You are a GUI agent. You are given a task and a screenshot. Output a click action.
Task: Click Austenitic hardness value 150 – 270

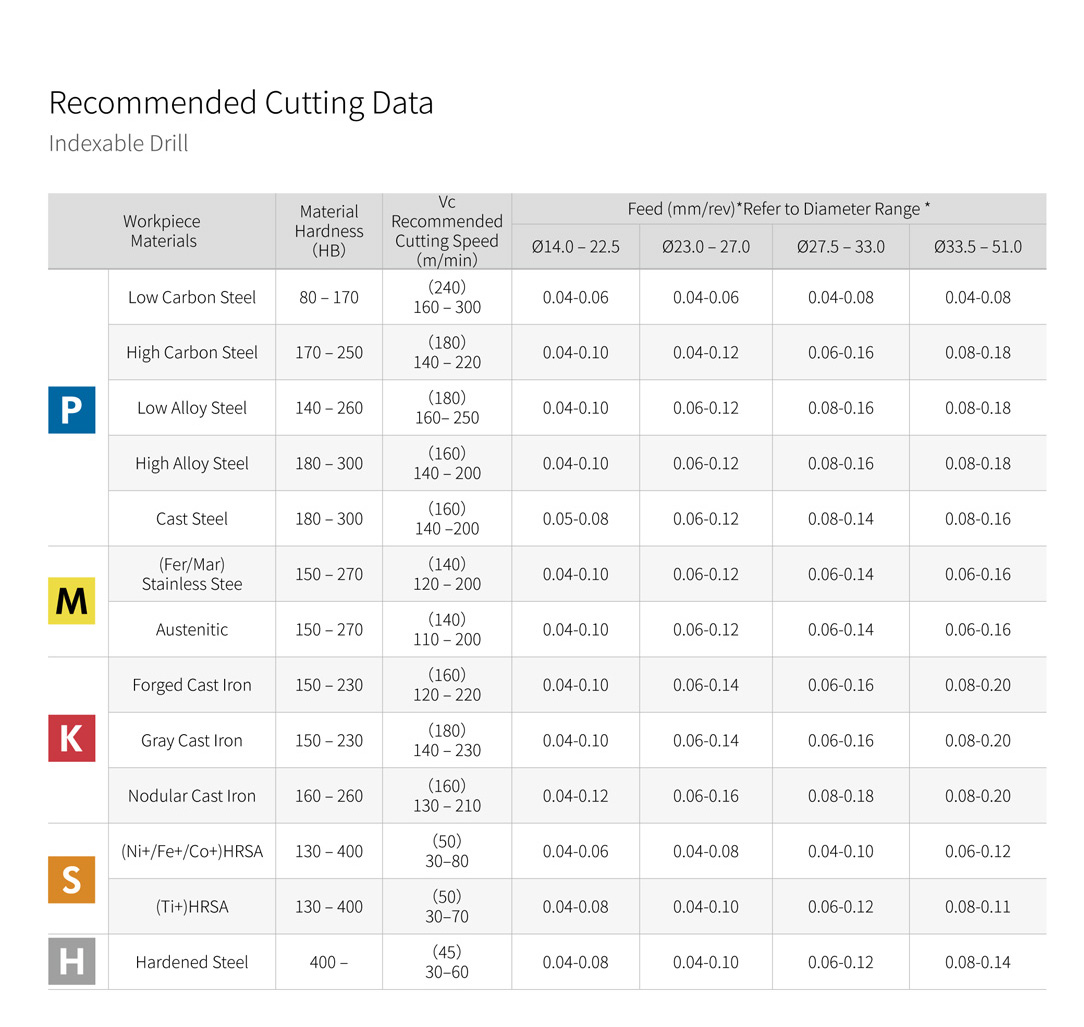[x=329, y=630]
